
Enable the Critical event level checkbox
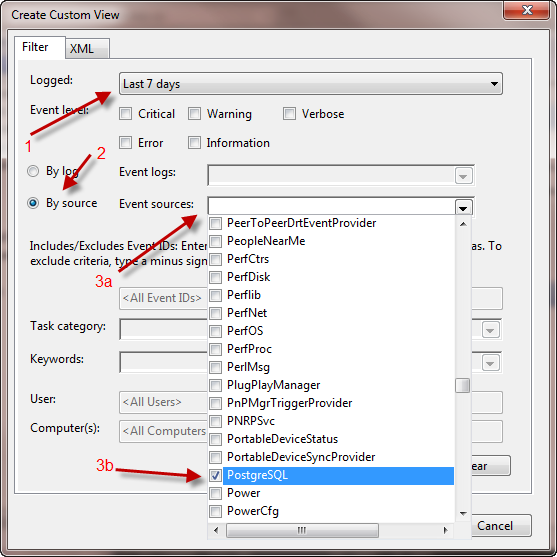(x=125, y=114)
